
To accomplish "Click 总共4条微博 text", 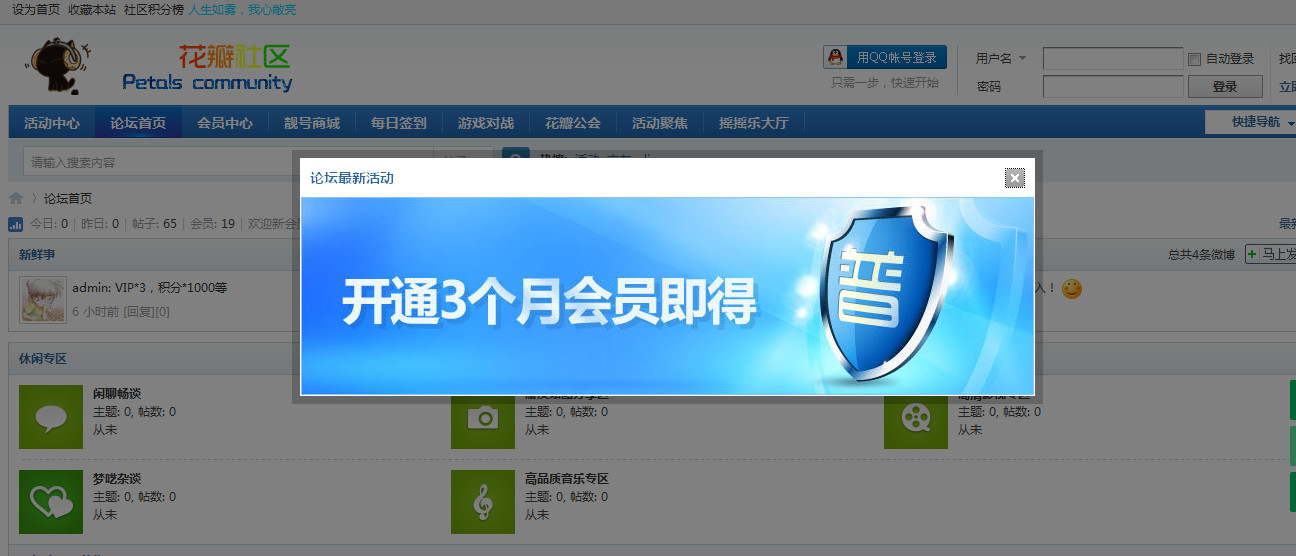I will [x=1201, y=255].
